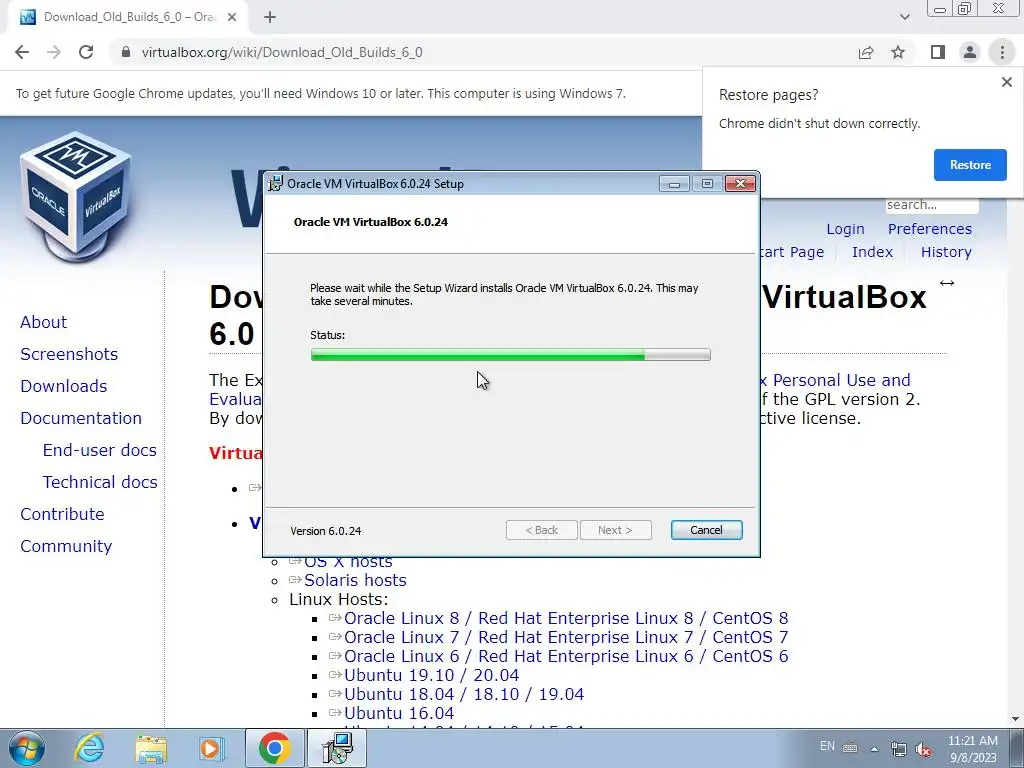The image size is (1024, 768).
Task: Open Oracle Linux 7 / CentOS 7 link
Action: (566, 637)
